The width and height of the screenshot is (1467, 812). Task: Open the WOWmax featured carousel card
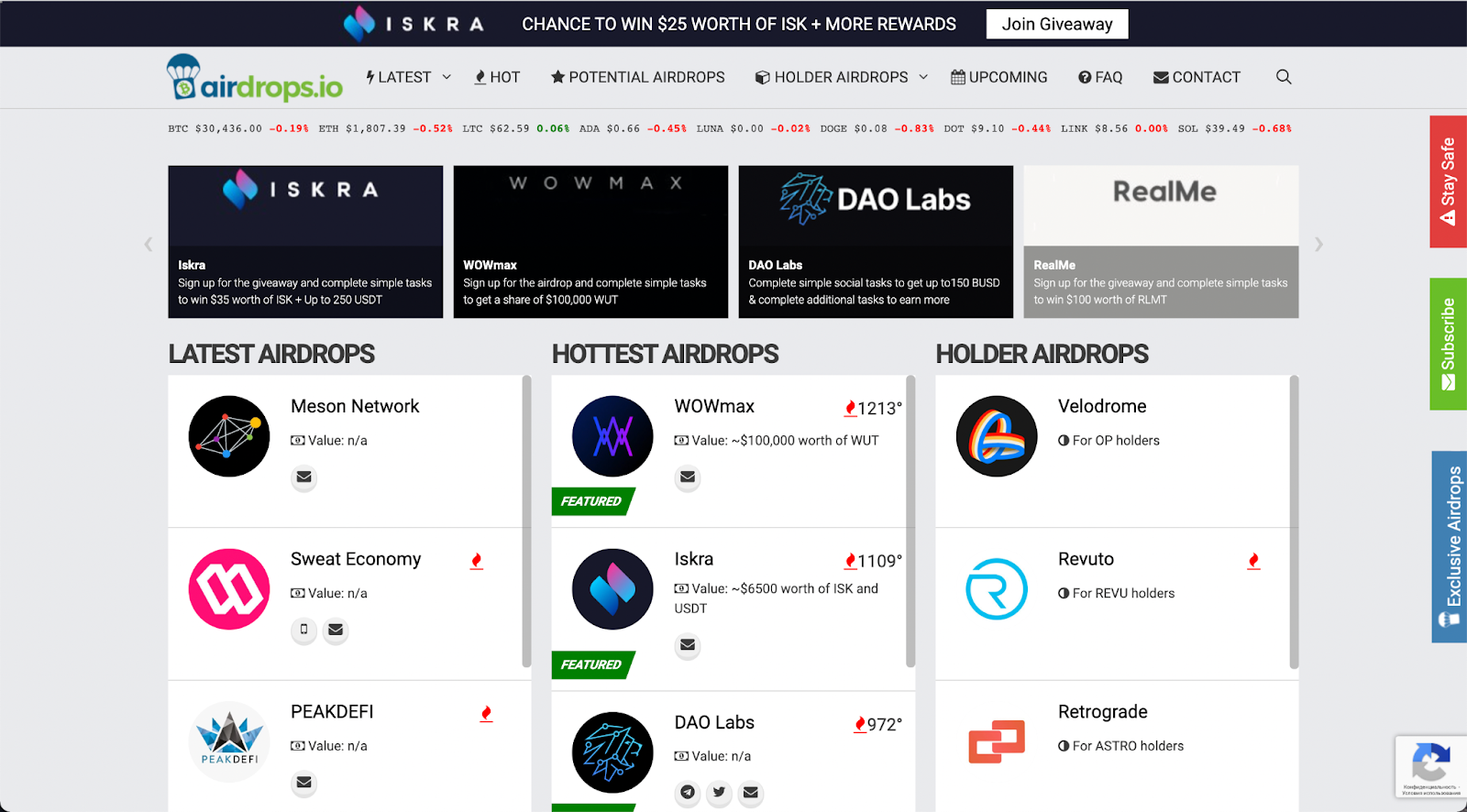tap(590, 242)
